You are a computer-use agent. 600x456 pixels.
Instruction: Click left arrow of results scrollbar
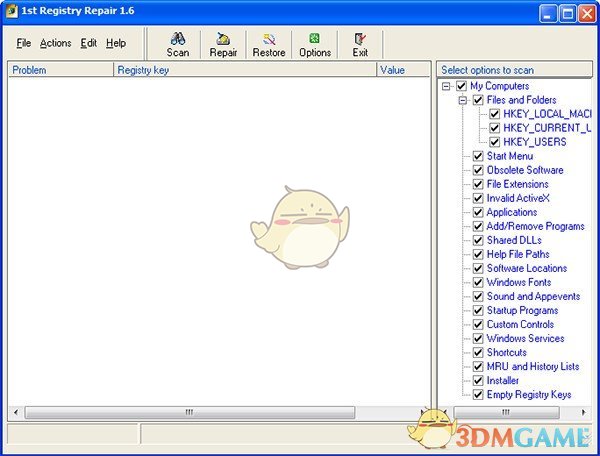[16, 412]
